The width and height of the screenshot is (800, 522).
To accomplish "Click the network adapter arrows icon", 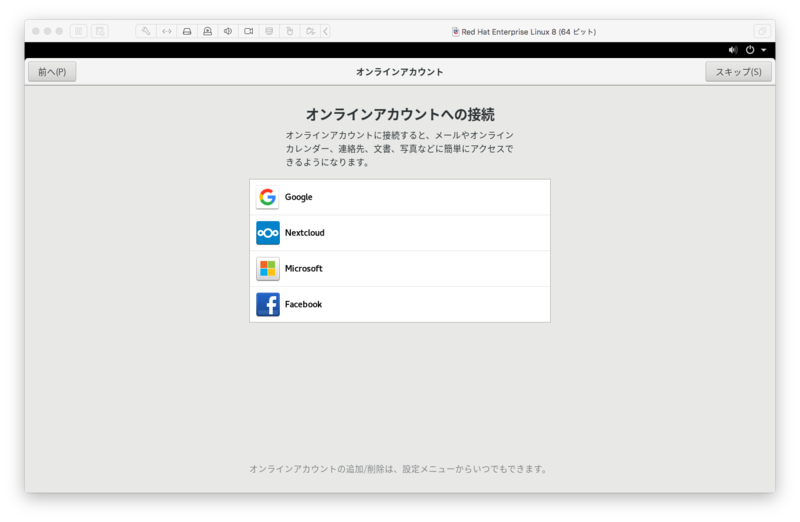I will point(167,31).
